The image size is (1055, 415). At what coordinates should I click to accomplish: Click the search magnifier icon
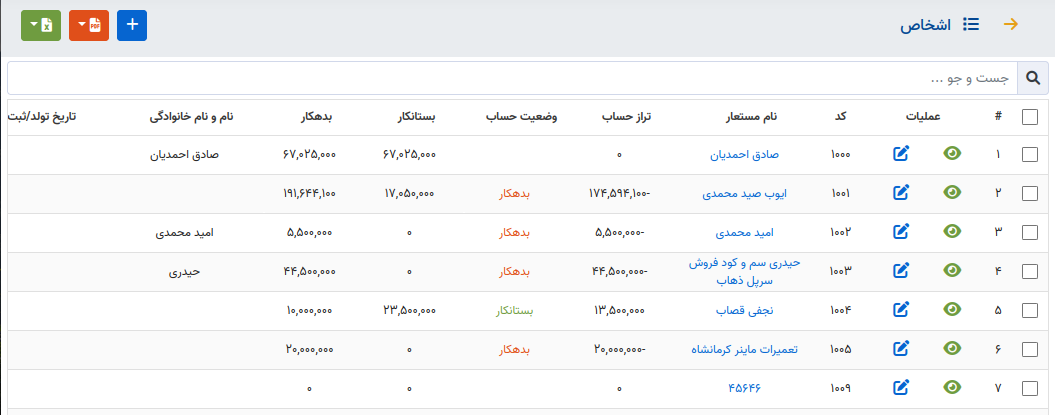(1031, 77)
